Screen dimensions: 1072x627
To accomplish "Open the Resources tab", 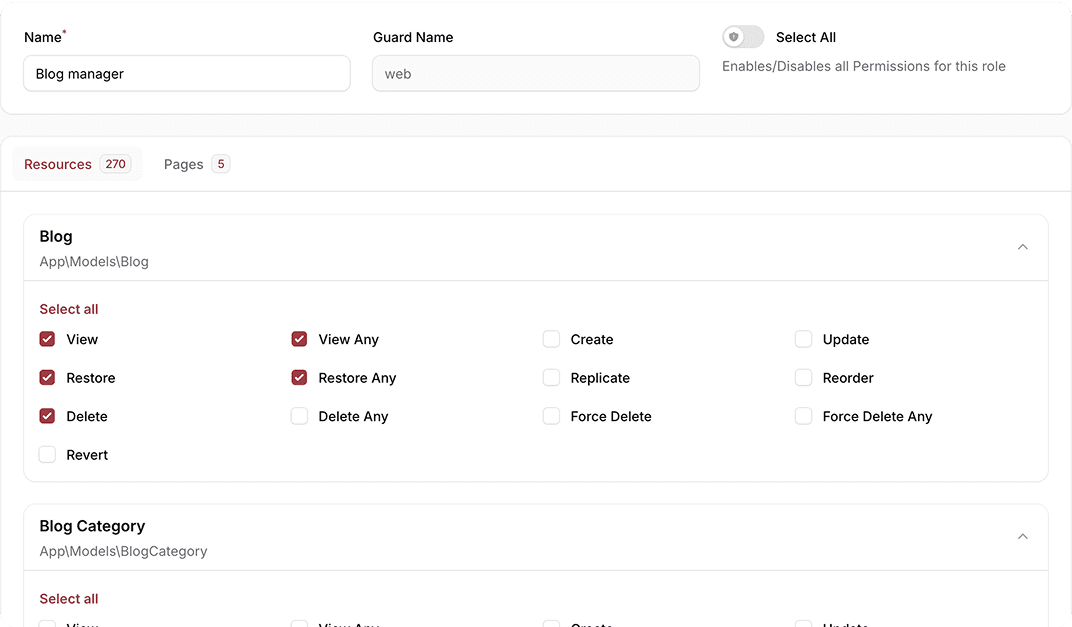I will pos(77,164).
